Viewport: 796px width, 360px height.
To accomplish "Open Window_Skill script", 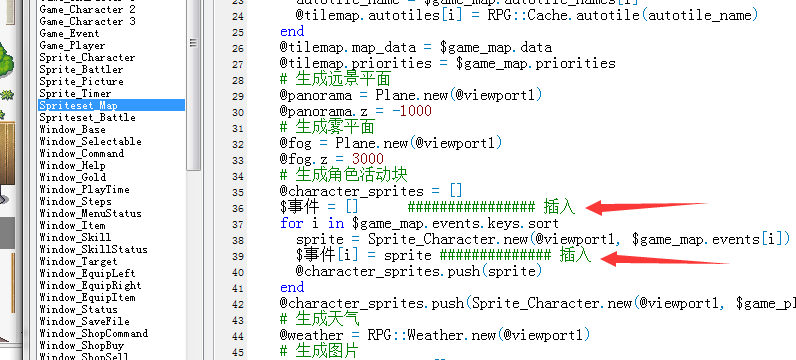I will click(75, 237).
